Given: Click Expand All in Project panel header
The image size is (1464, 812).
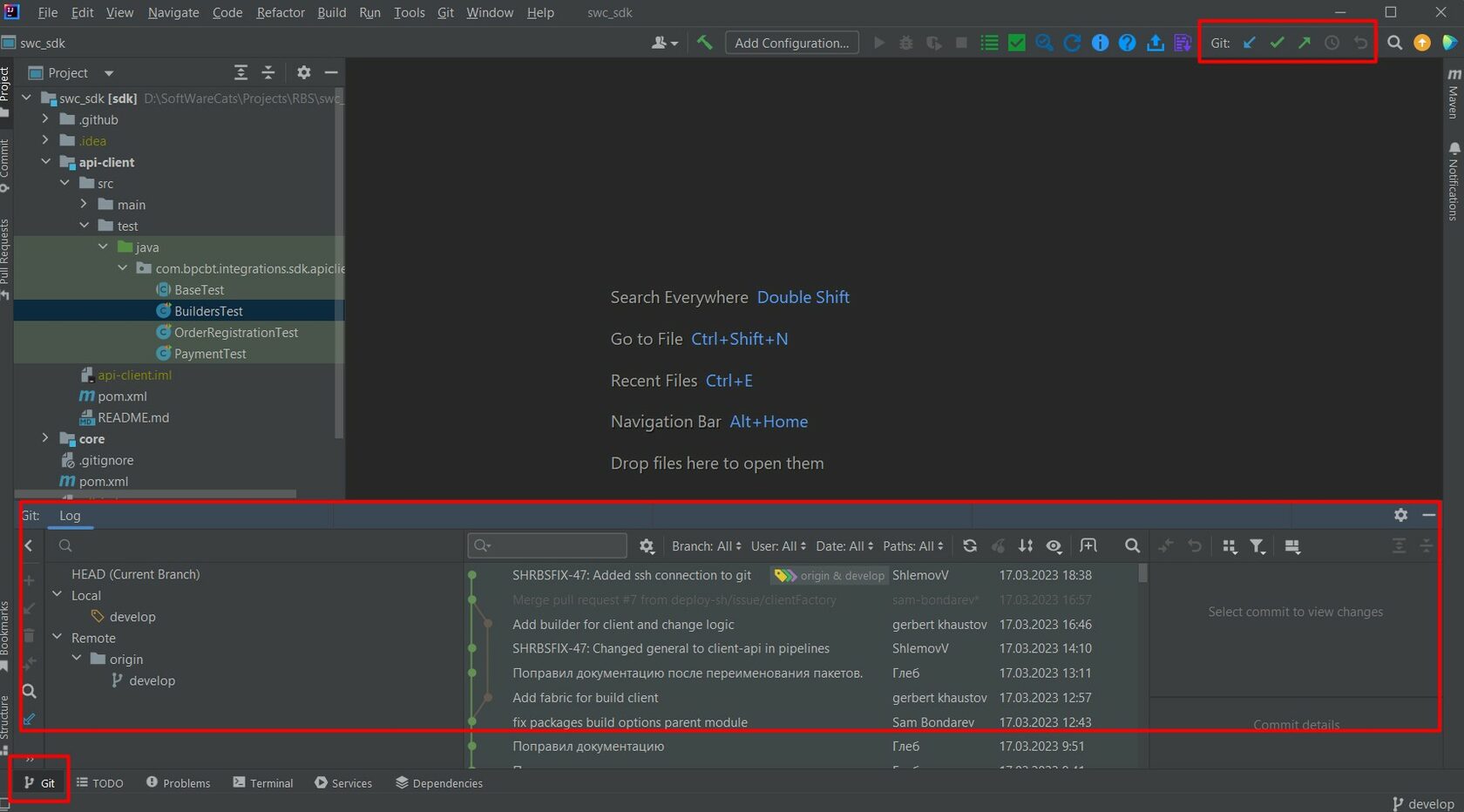Looking at the screenshot, I should [x=241, y=73].
